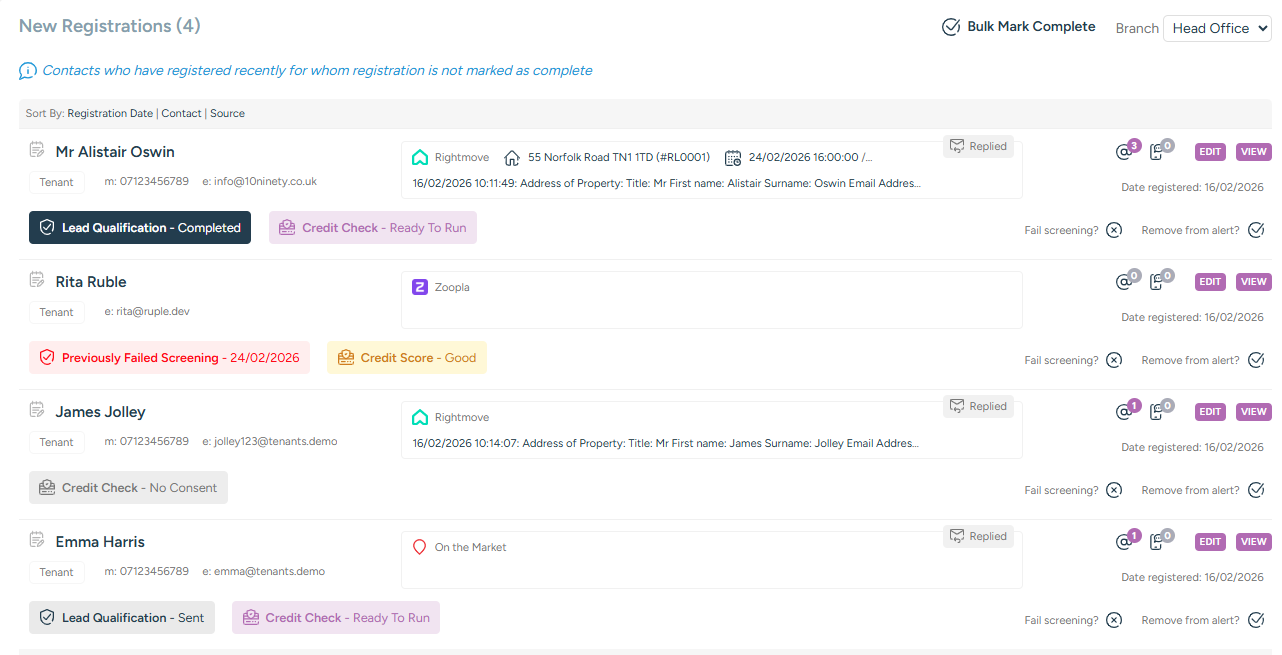Screen dimensions: 1282x655
Task: Toggle remove from alert for James Jolley
Action: 1256,490
